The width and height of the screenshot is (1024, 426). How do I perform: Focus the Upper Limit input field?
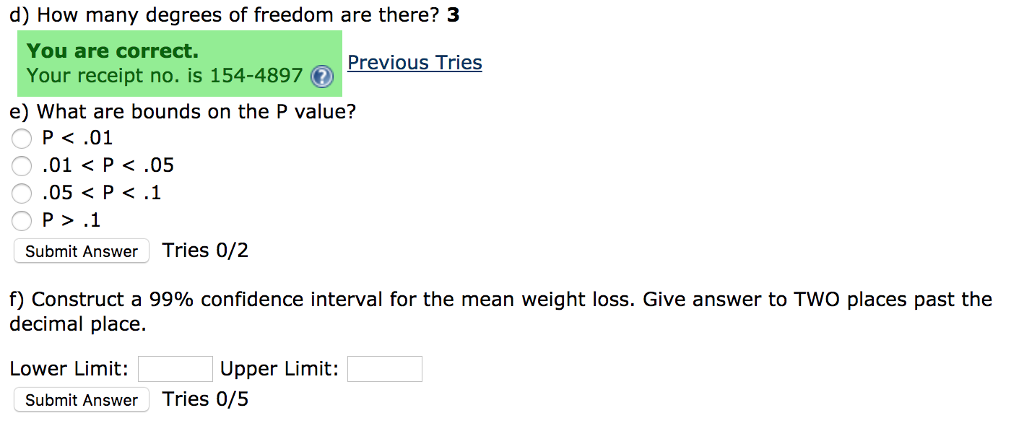point(384,369)
